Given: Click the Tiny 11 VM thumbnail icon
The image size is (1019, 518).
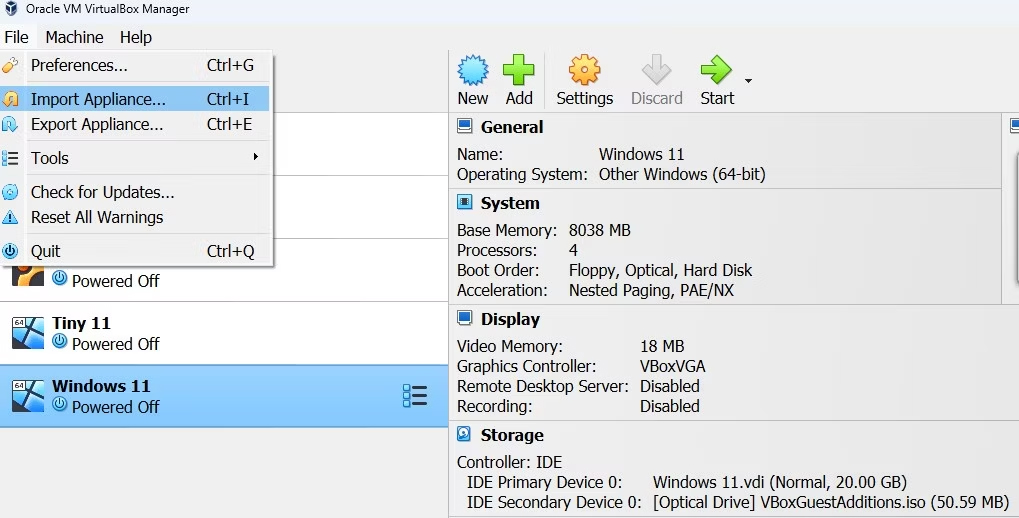Looking at the screenshot, I should tap(28, 333).
